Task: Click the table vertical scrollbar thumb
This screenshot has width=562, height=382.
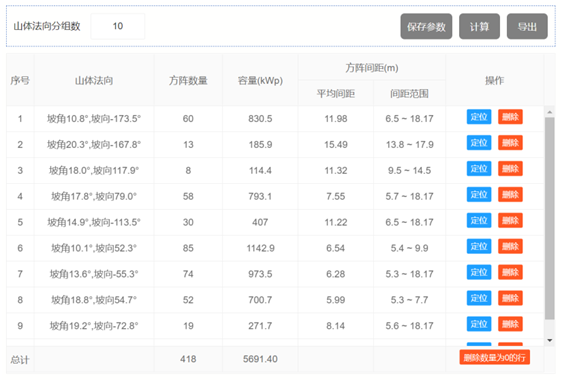Action: pos(549,218)
